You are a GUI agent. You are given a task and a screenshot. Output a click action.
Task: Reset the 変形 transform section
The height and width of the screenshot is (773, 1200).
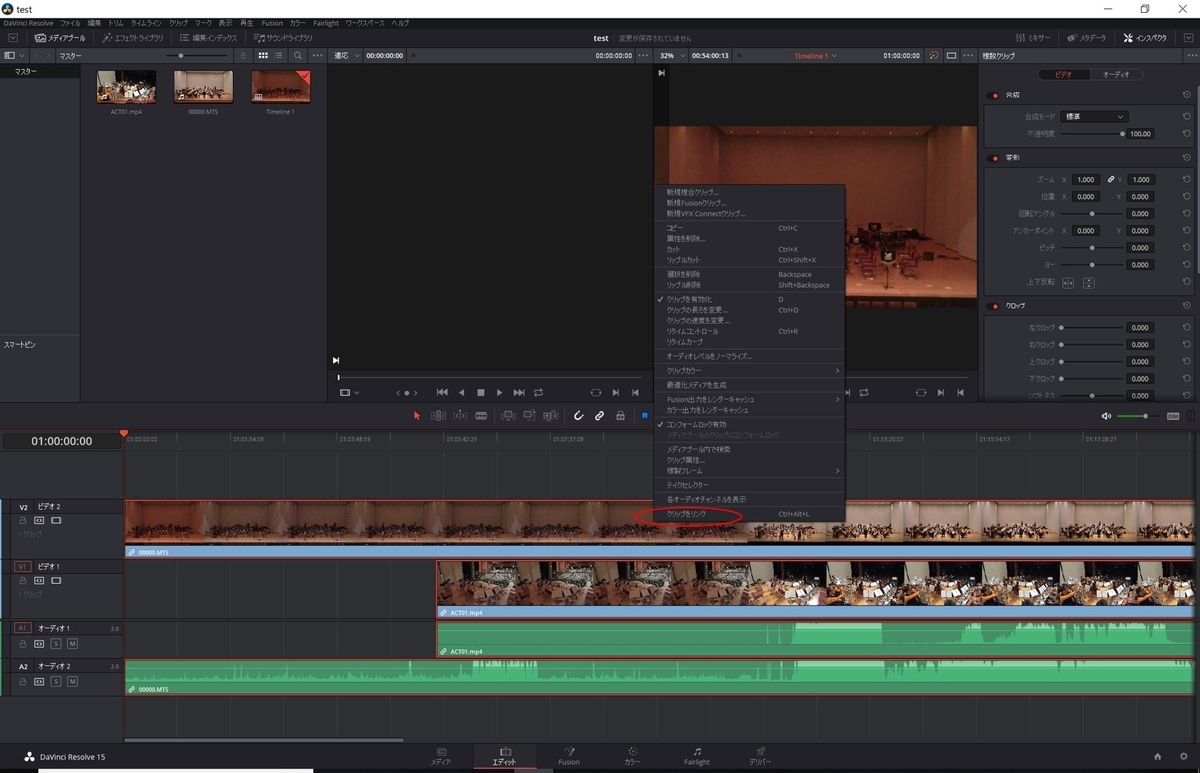pyautogui.click(x=1186, y=158)
